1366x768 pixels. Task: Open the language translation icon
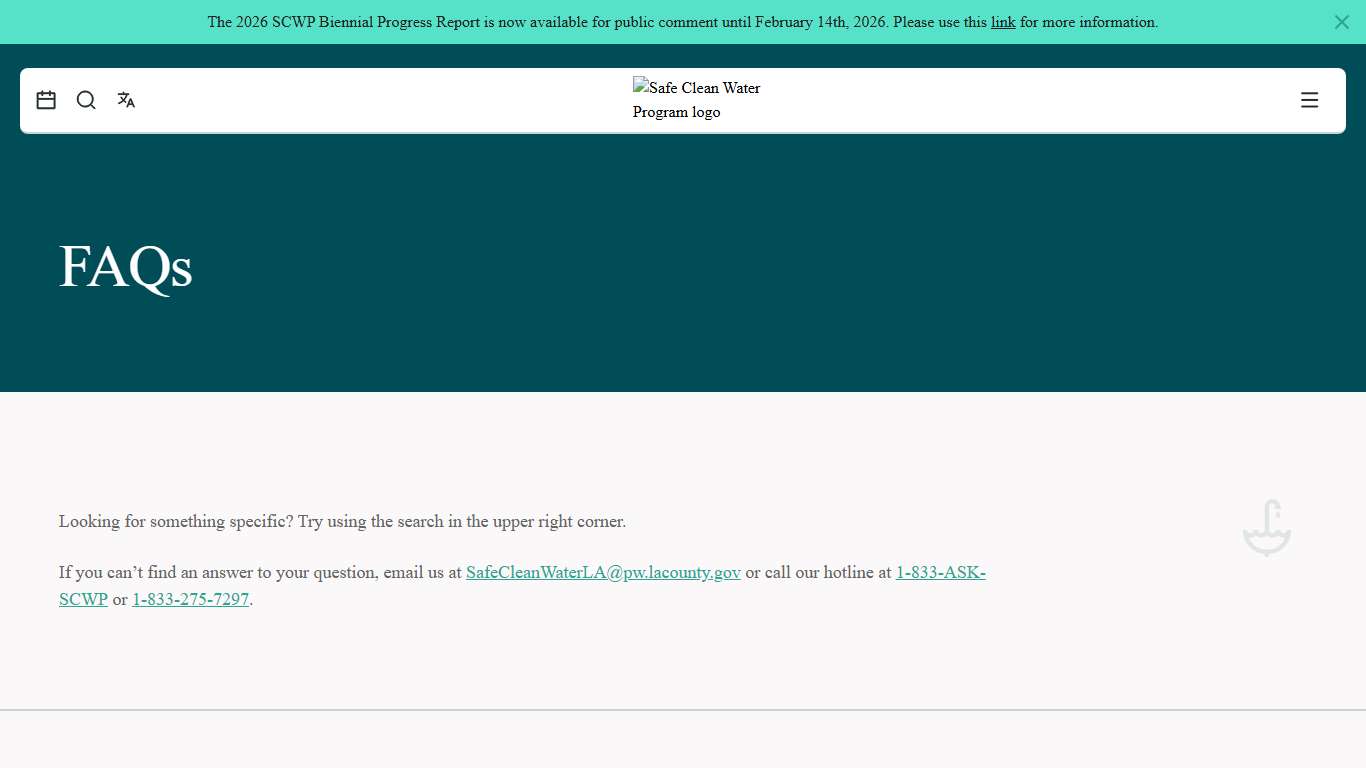click(x=126, y=100)
